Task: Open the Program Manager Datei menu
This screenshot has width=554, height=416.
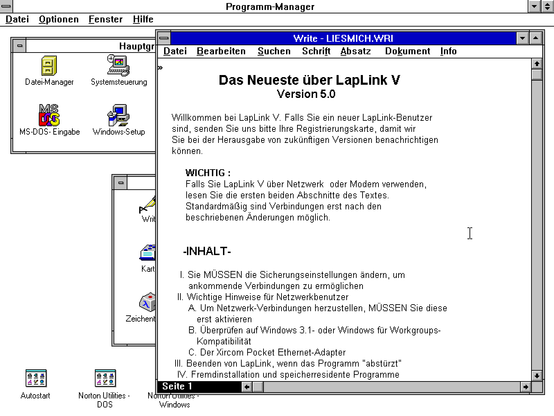Action: tap(17, 19)
